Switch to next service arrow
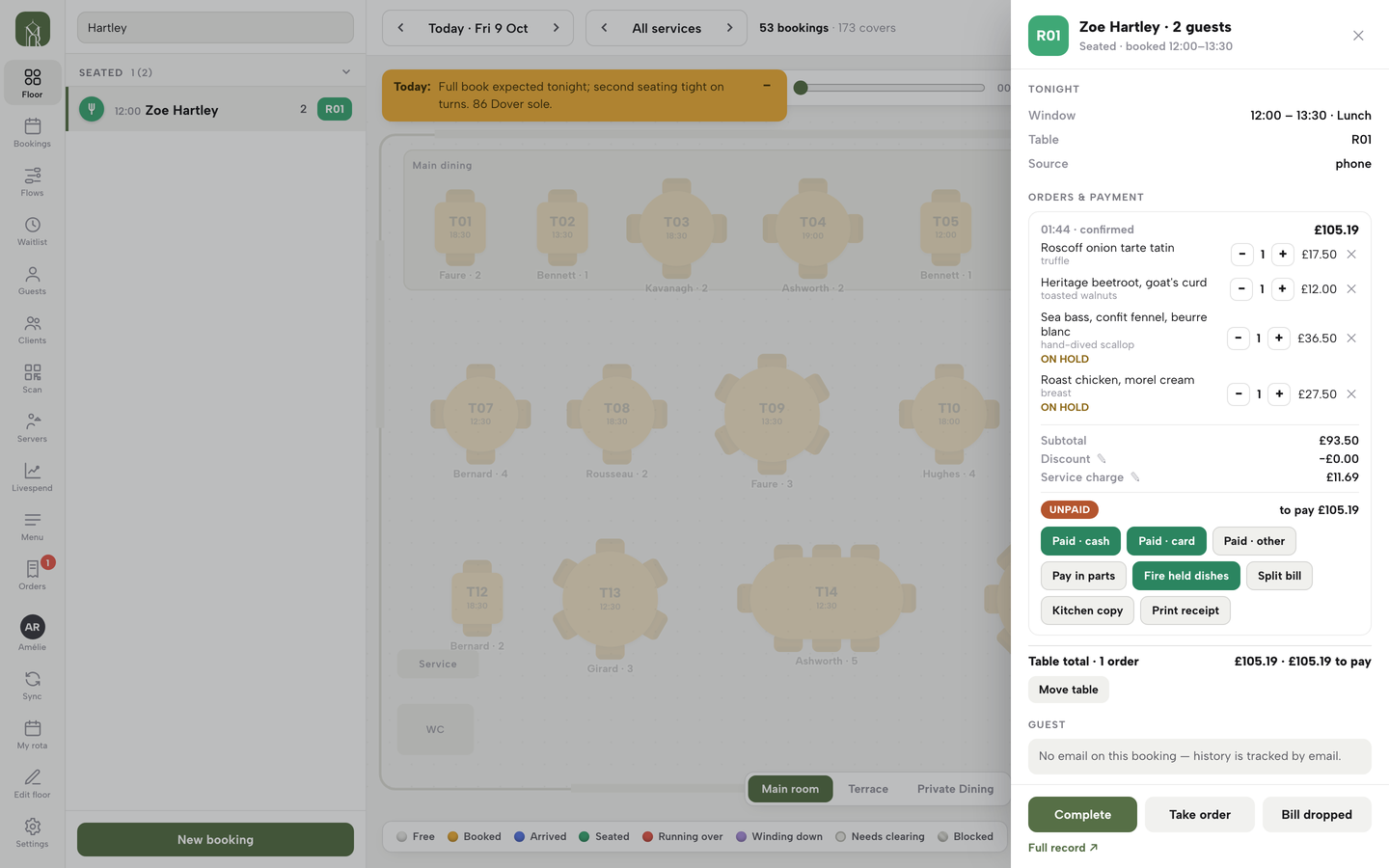This screenshot has width=1389, height=868. (729, 28)
